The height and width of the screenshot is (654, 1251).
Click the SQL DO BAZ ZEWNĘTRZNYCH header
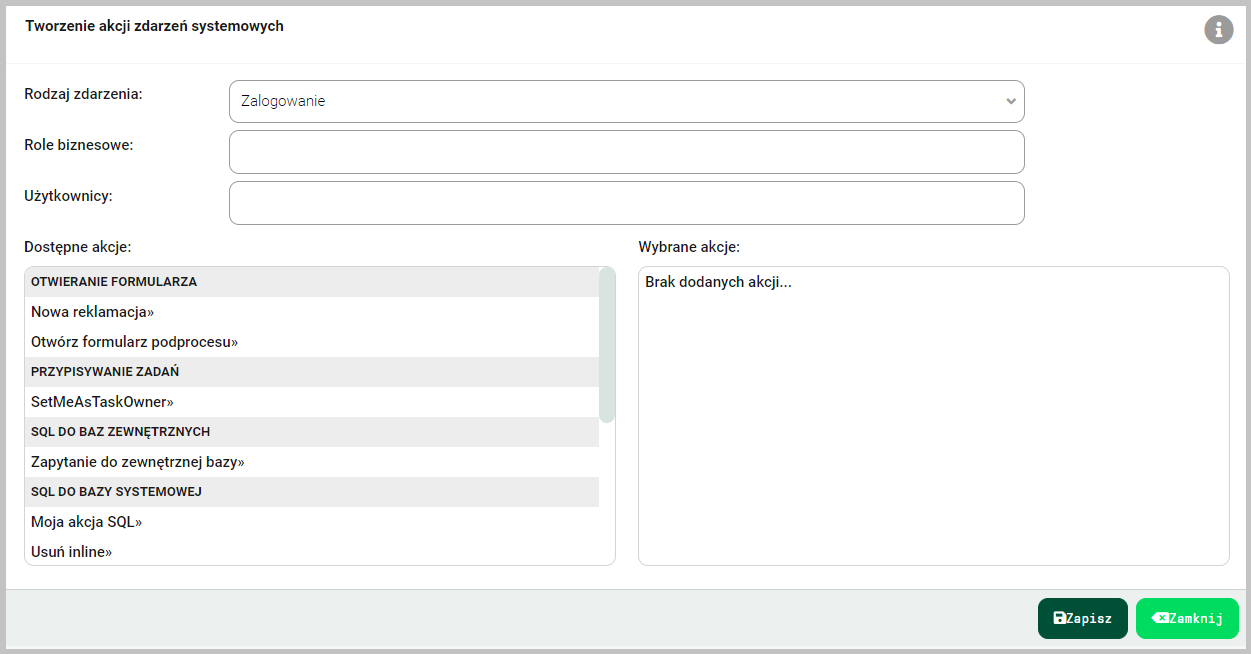click(x=312, y=432)
